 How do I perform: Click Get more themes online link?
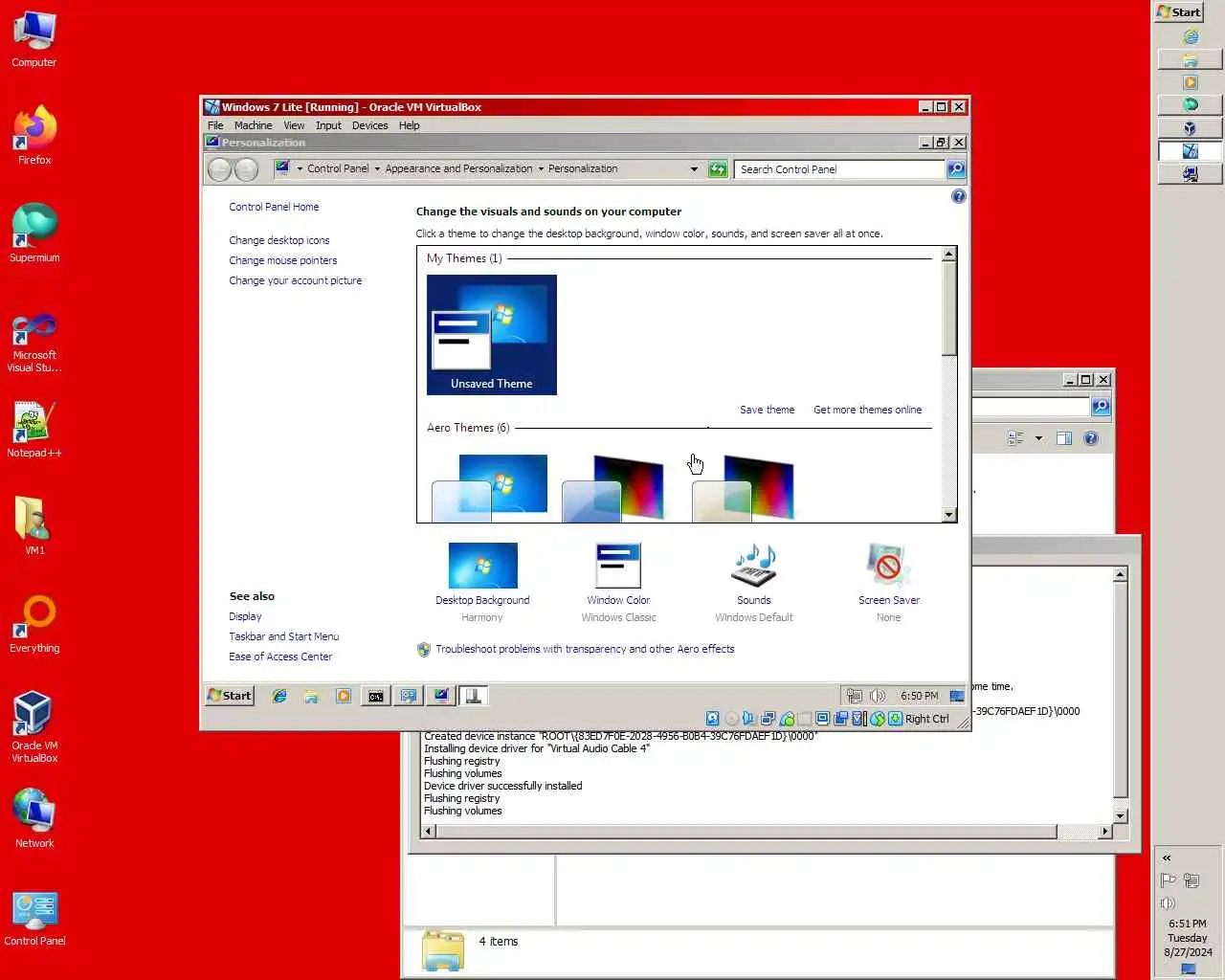867,410
